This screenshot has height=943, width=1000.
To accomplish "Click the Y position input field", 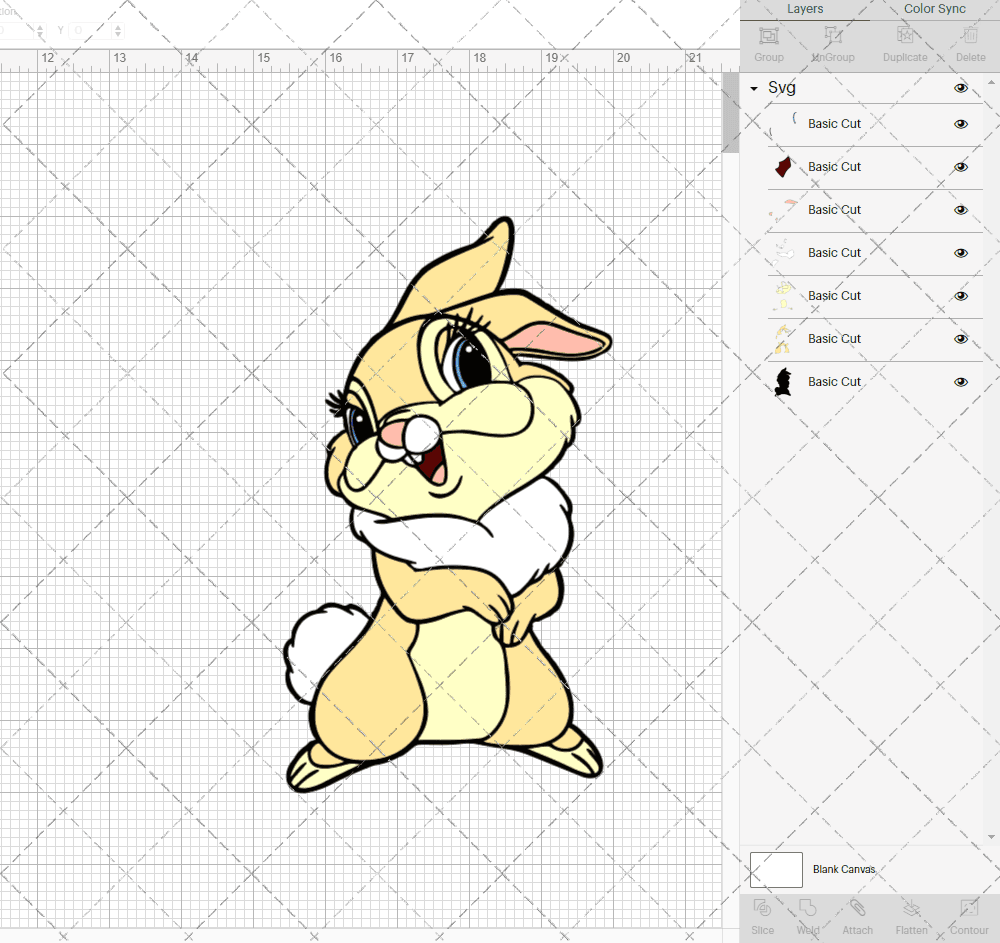I will pyautogui.click(x=91, y=30).
